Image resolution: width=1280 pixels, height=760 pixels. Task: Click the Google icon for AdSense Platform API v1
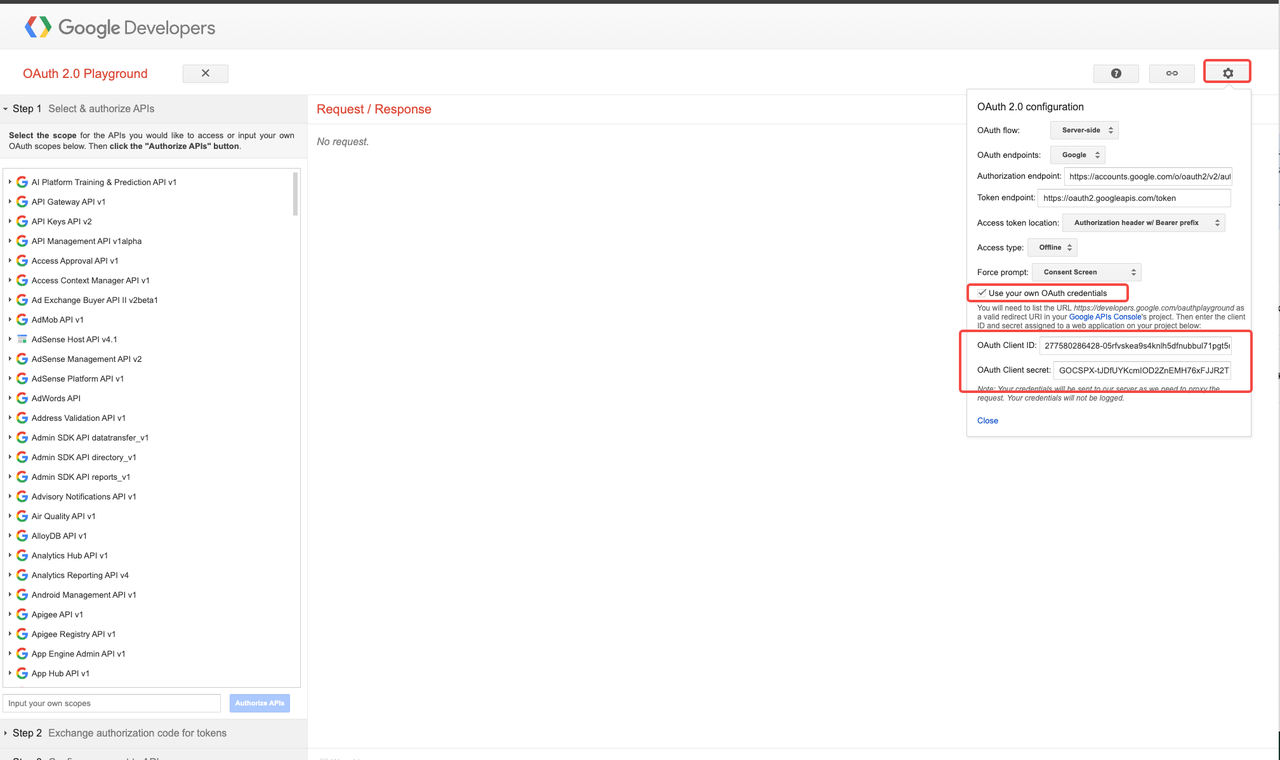(22, 379)
